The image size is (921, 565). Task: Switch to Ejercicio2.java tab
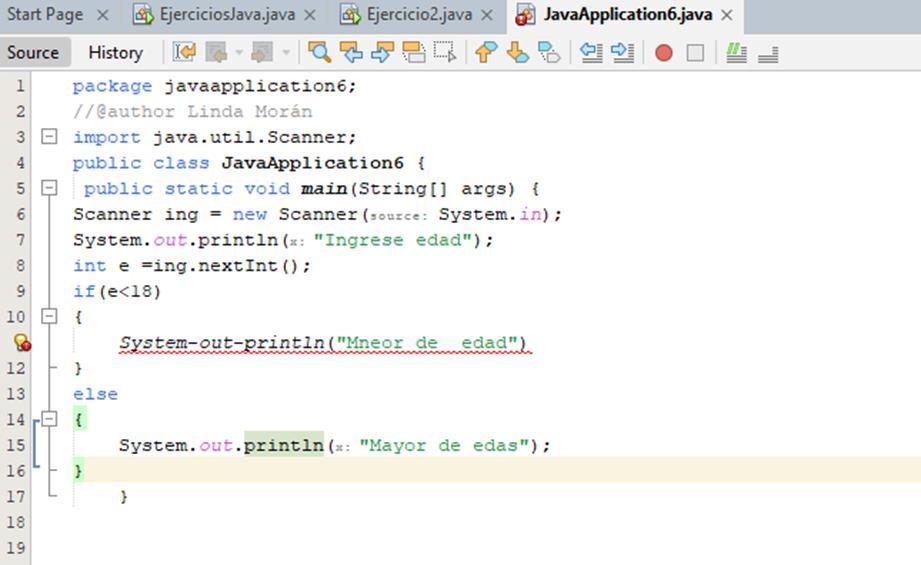click(419, 14)
